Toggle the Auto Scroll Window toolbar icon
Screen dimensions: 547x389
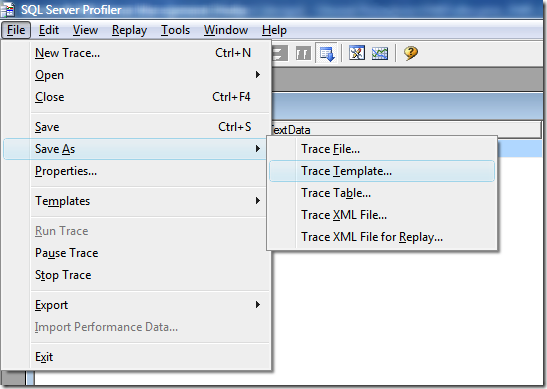pyautogui.click(x=327, y=53)
